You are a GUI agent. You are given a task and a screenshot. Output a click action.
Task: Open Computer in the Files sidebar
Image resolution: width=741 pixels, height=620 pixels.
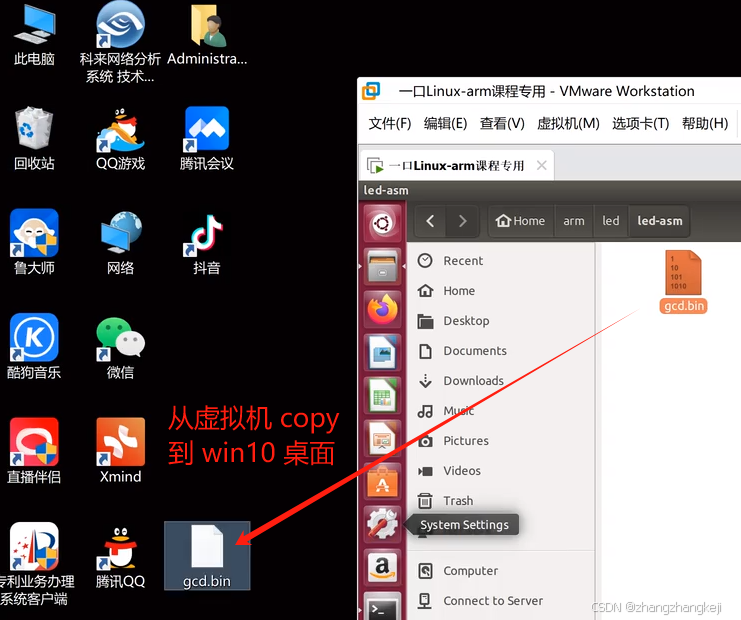tap(500, 571)
